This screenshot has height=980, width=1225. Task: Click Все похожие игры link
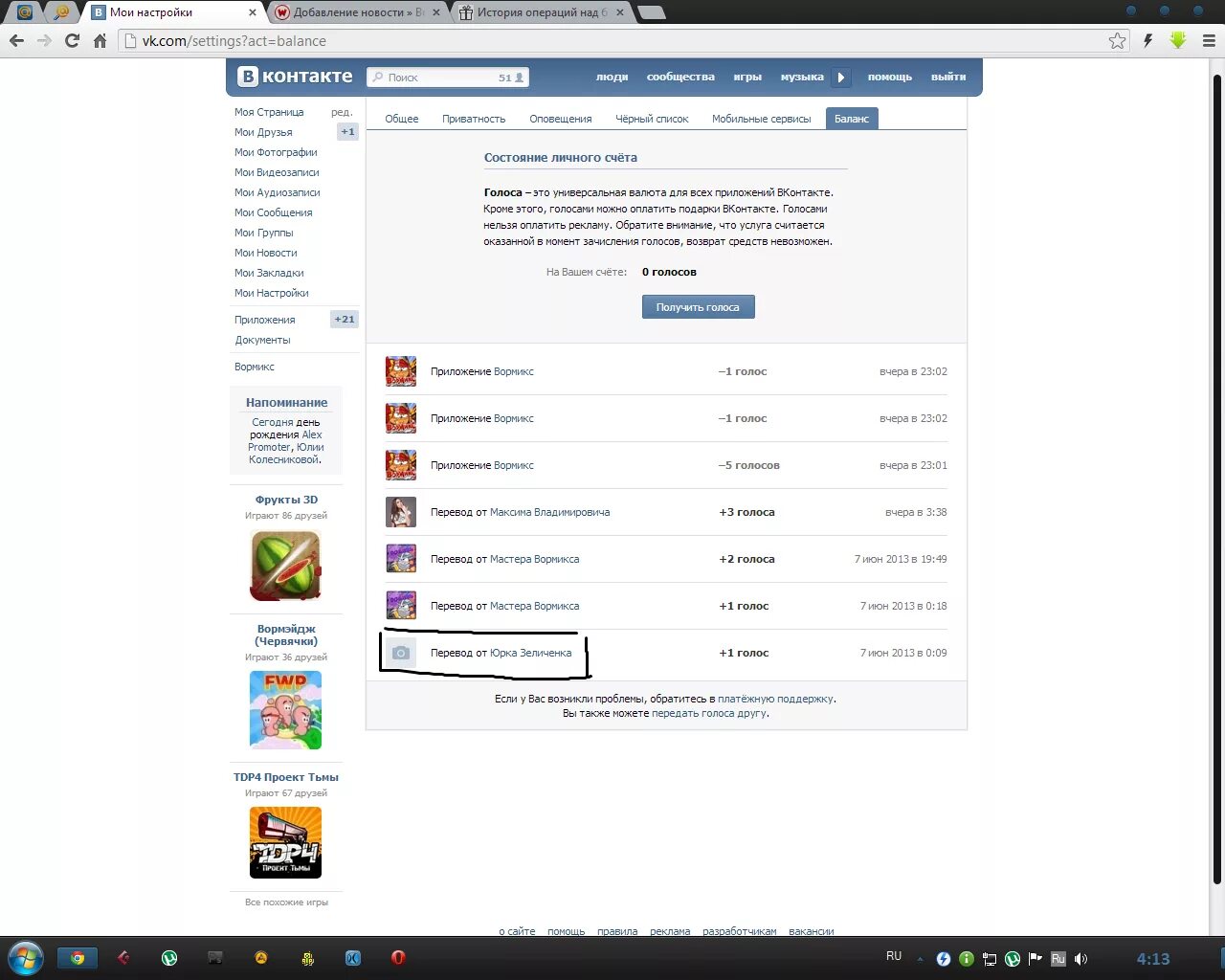286,902
